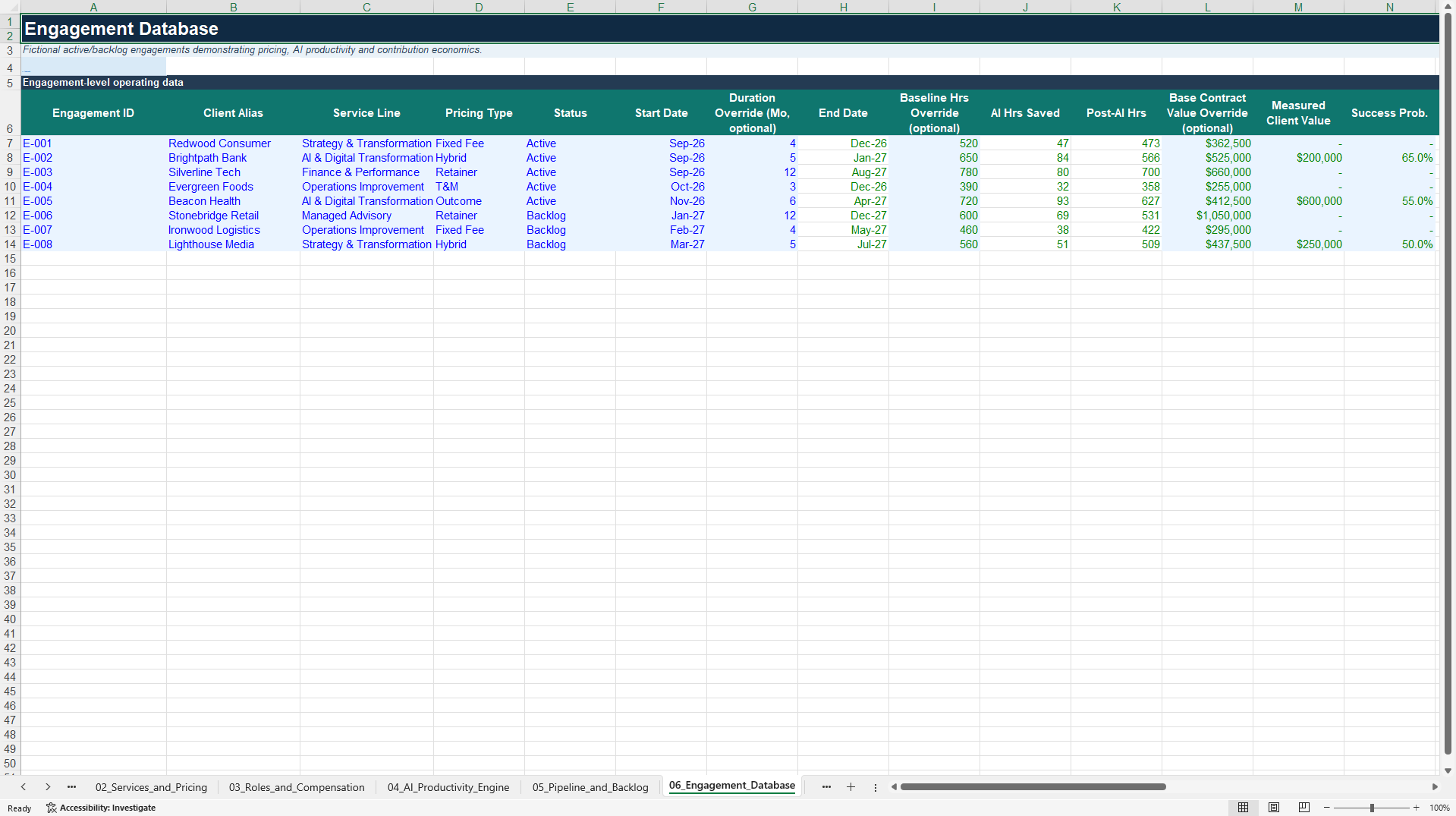Select the Aug-27 end date cell
The width and height of the screenshot is (1456, 816).
(x=843, y=172)
